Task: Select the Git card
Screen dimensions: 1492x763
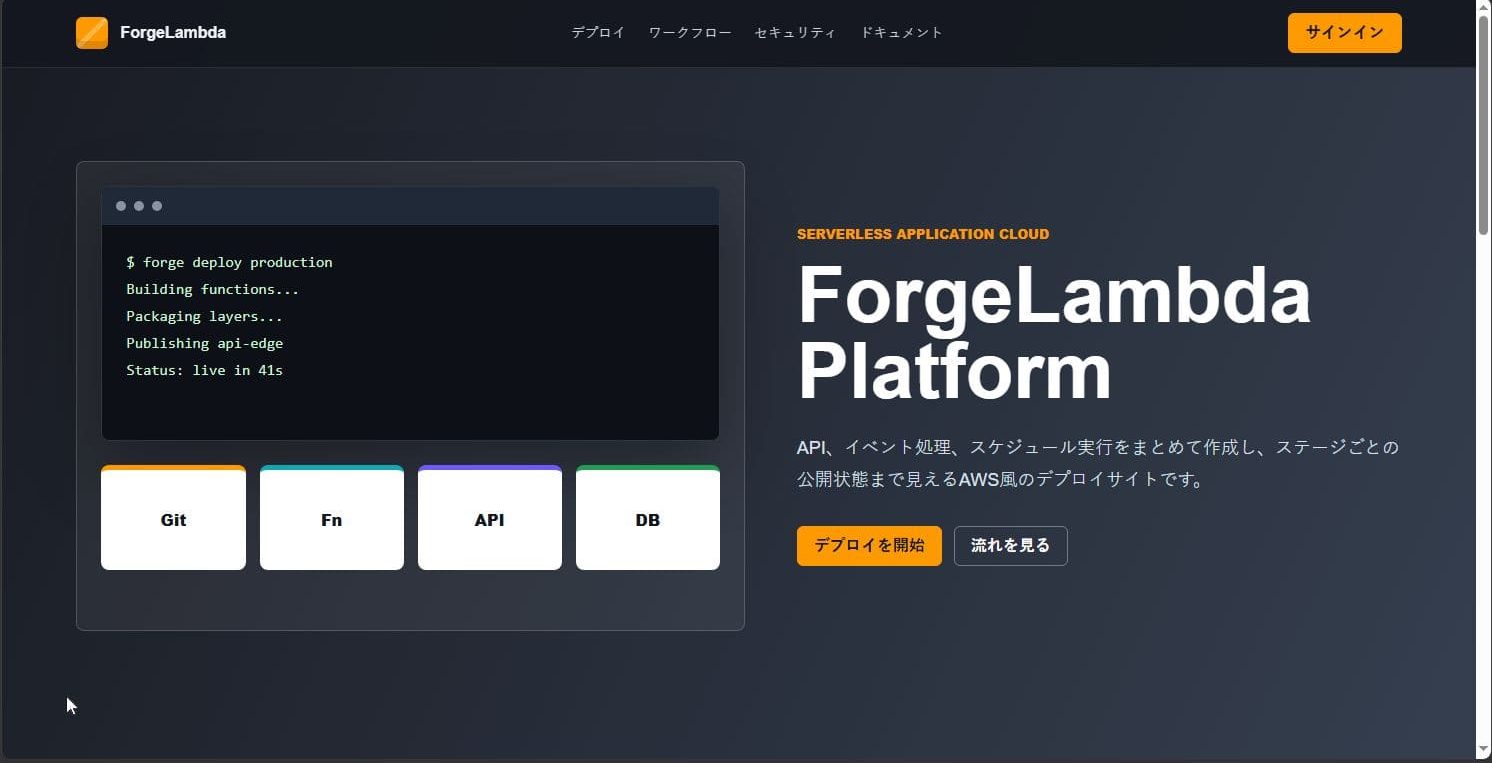Action: (173, 518)
